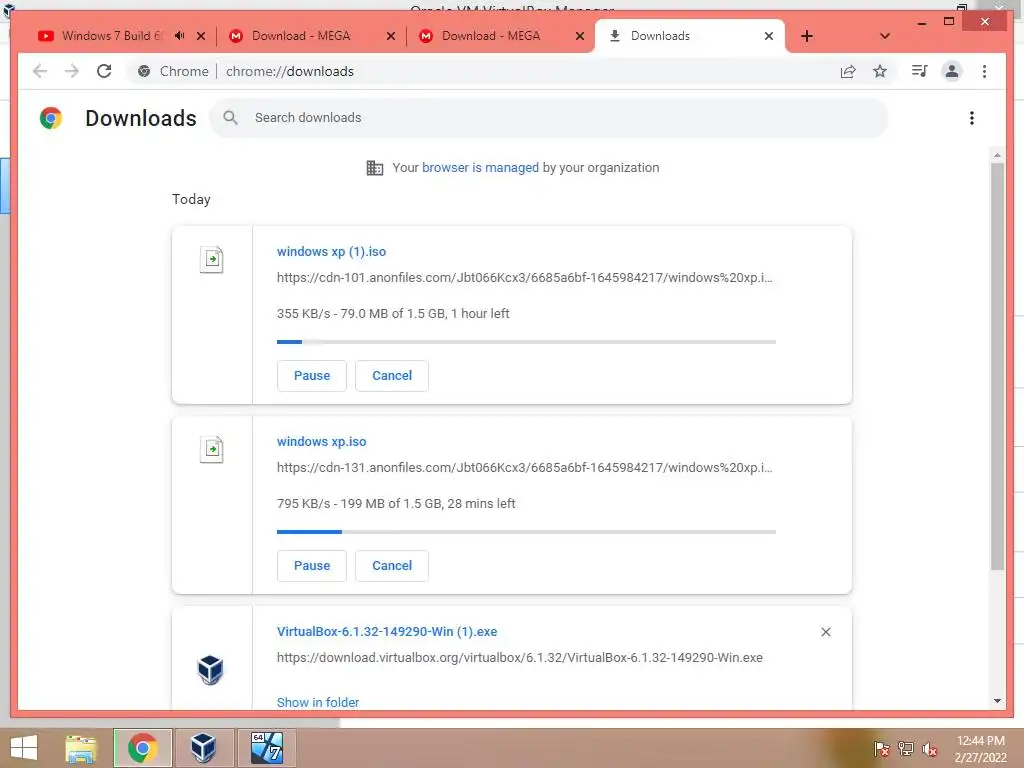Open the Windows Start button
Viewport: 1024px width, 768px height.
point(24,748)
